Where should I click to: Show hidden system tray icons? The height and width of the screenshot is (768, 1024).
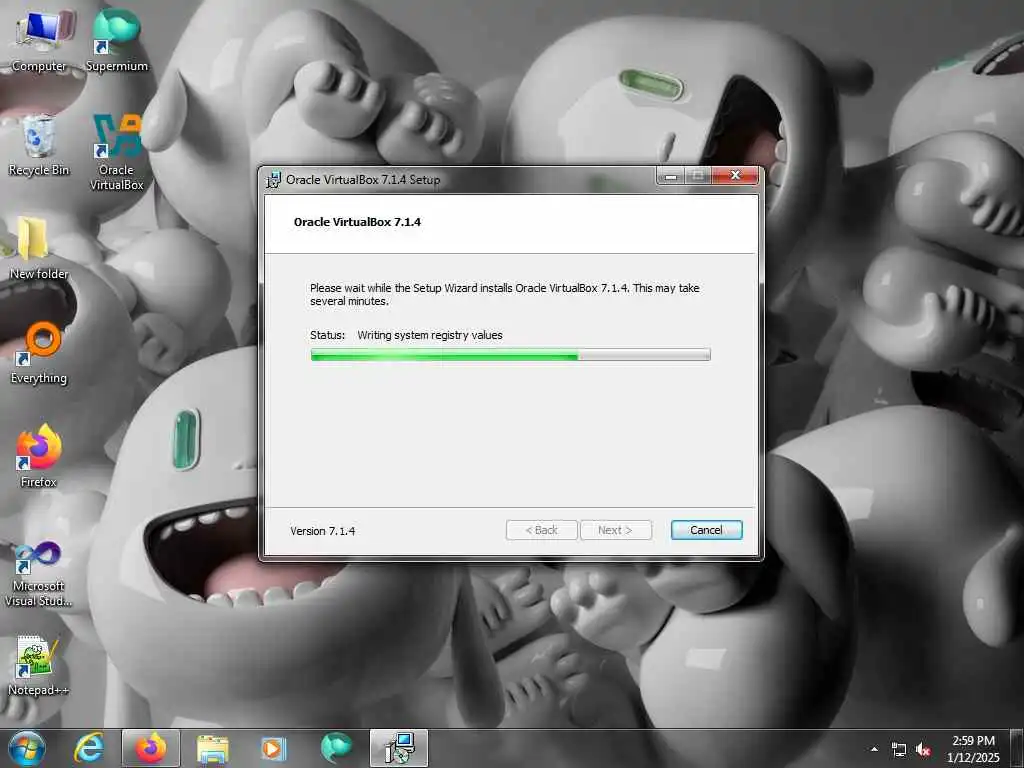874,749
